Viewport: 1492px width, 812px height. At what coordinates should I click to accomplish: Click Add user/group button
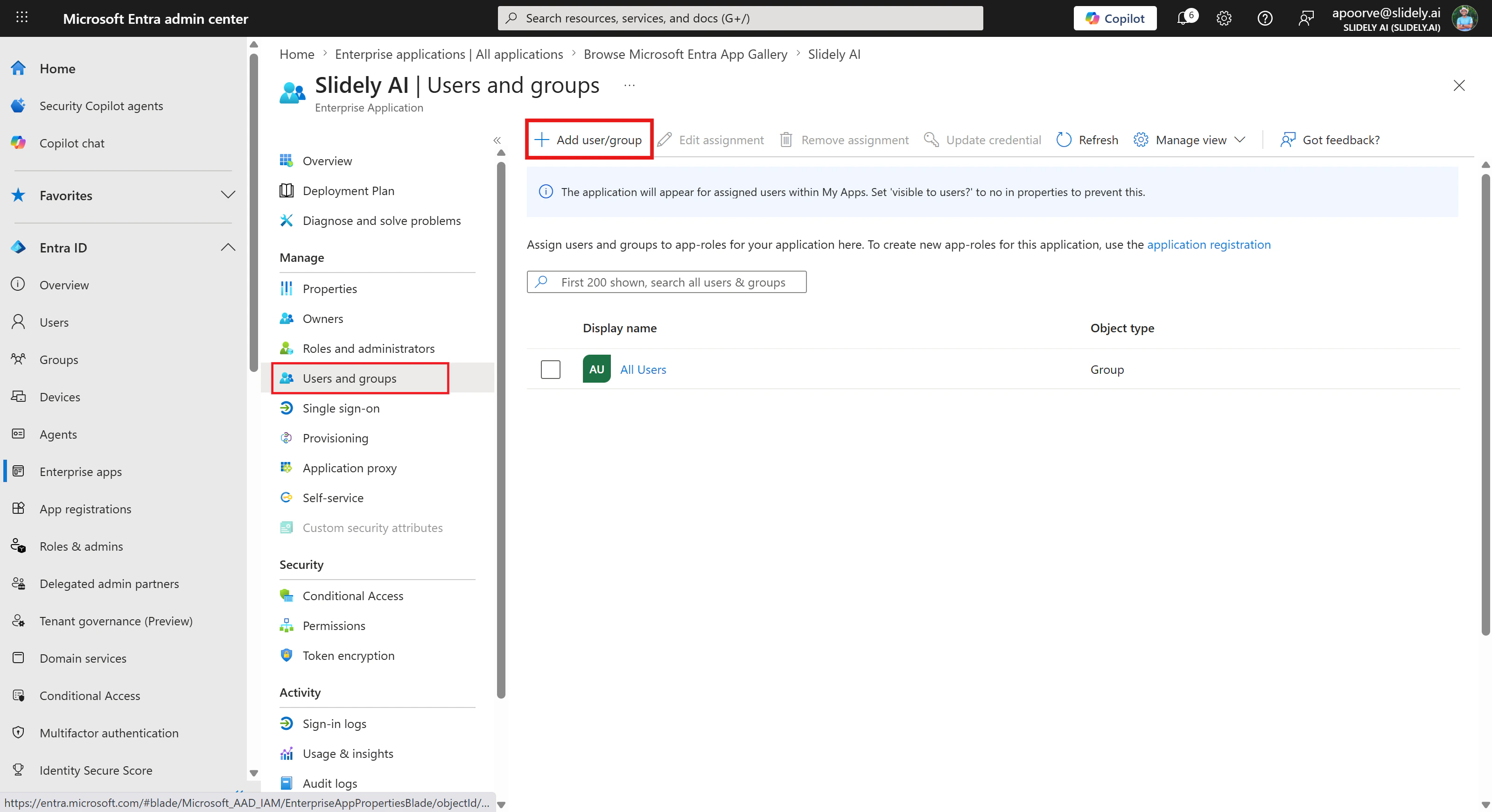click(x=588, y=140)
